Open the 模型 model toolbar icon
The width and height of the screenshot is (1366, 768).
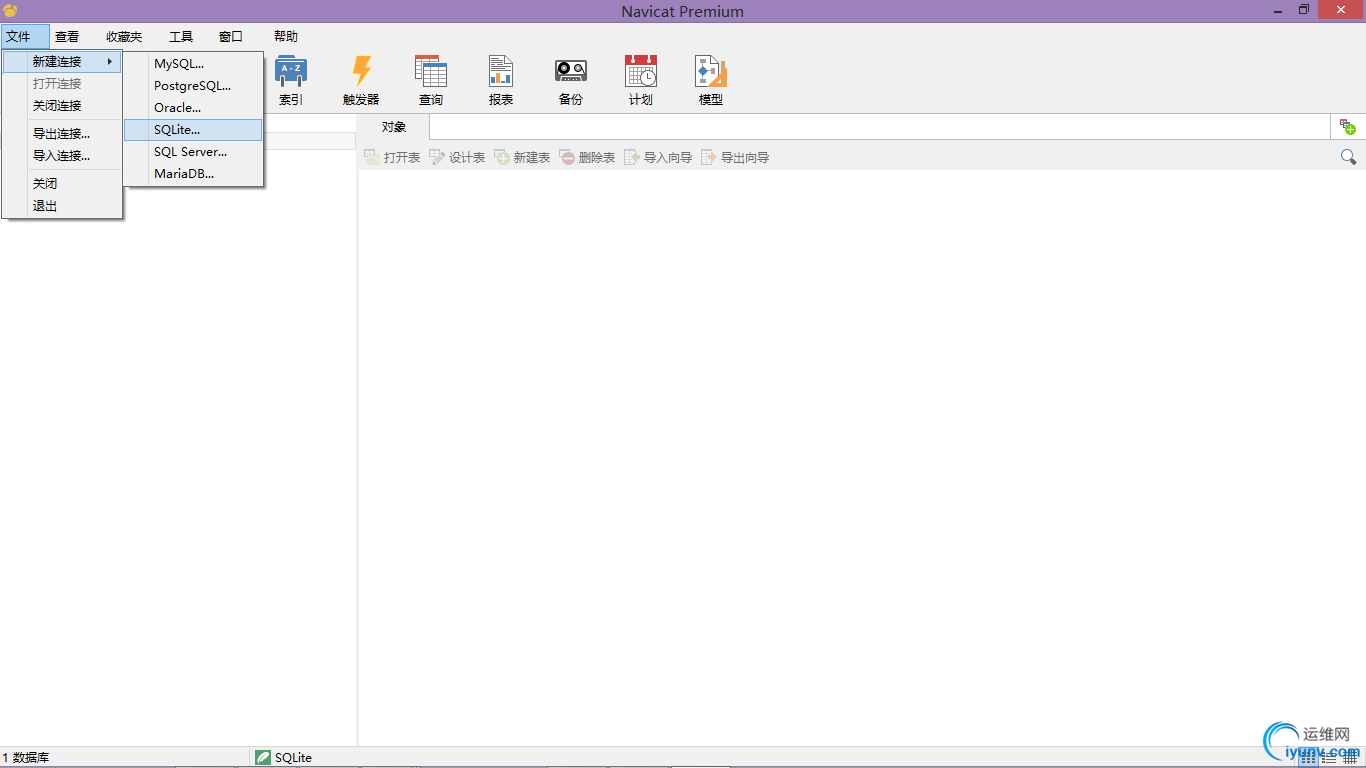pyautogui.click(x=711, y=80)
